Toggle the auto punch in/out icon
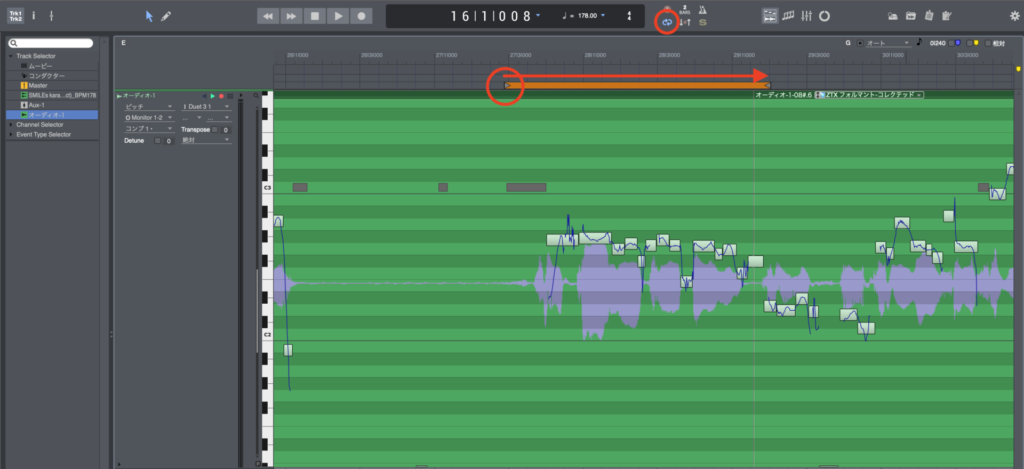 coord(684,22)
